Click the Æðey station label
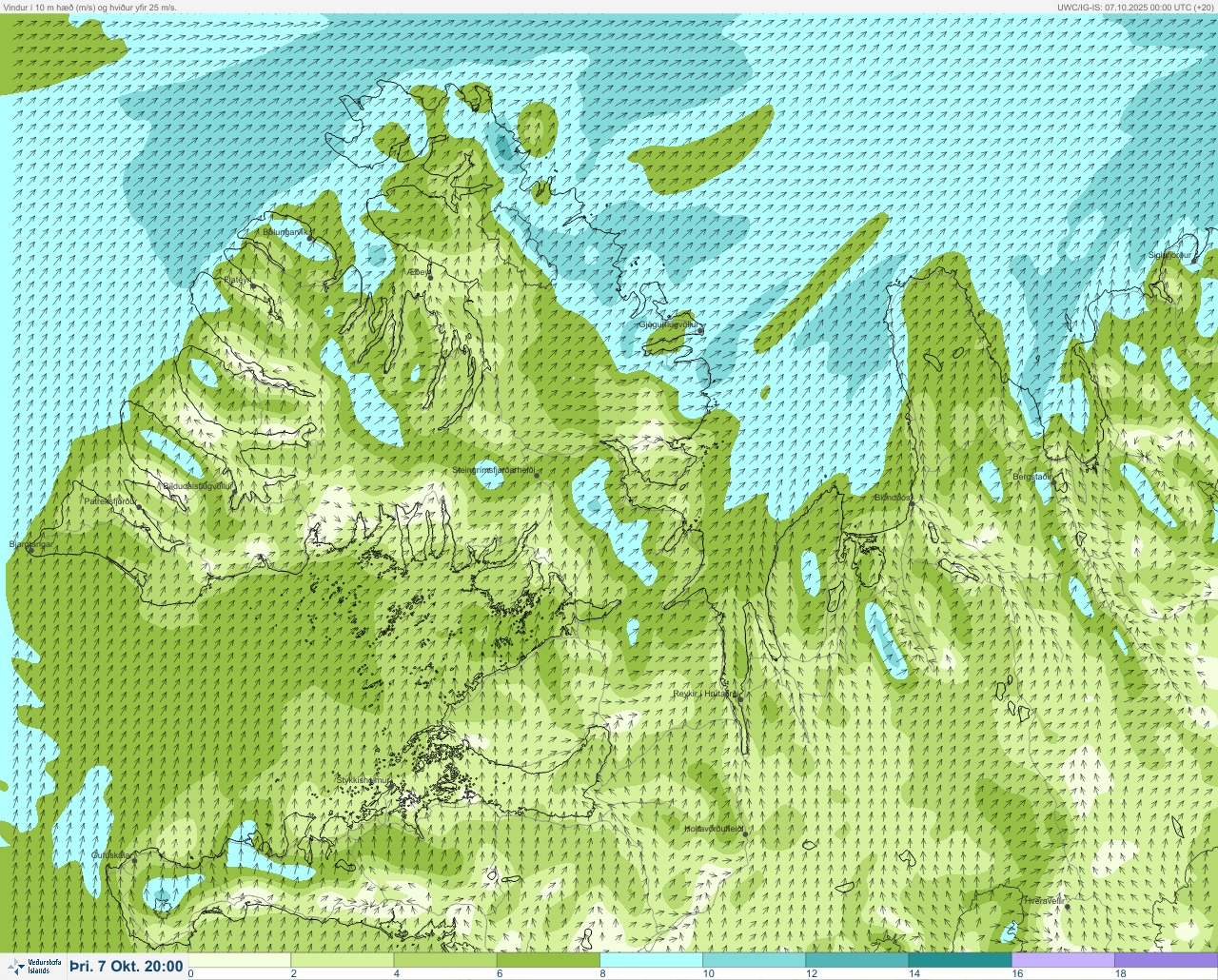The image size is (1218, 980). click(419, 272)
